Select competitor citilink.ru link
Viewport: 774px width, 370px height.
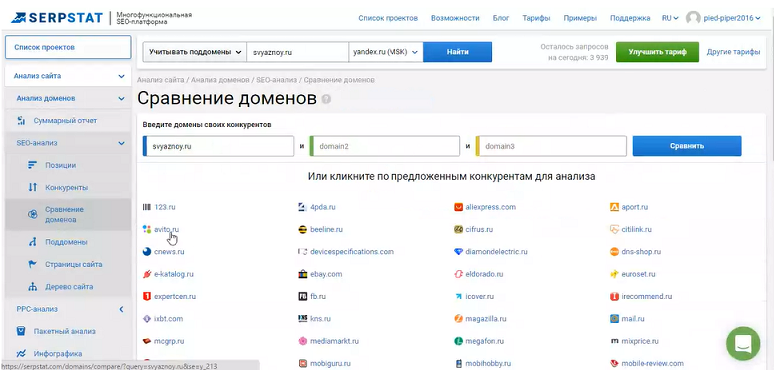tap(637, 229)
